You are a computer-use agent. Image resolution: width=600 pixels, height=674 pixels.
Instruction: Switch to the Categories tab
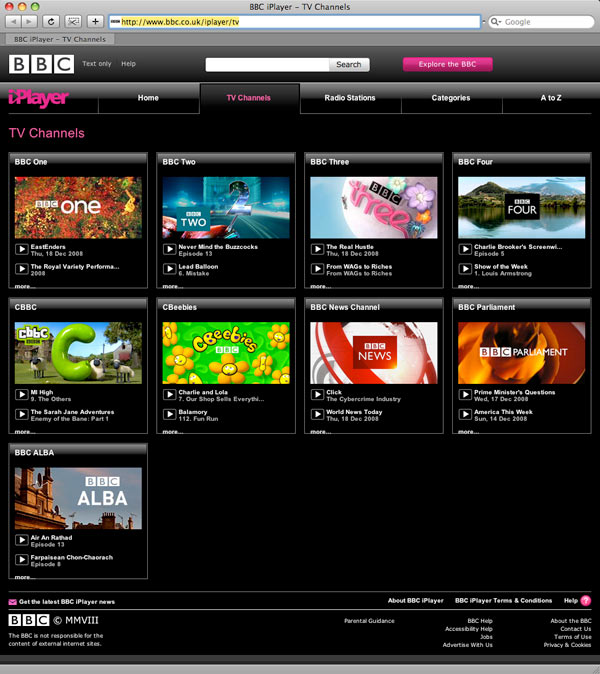click(451, 98)
